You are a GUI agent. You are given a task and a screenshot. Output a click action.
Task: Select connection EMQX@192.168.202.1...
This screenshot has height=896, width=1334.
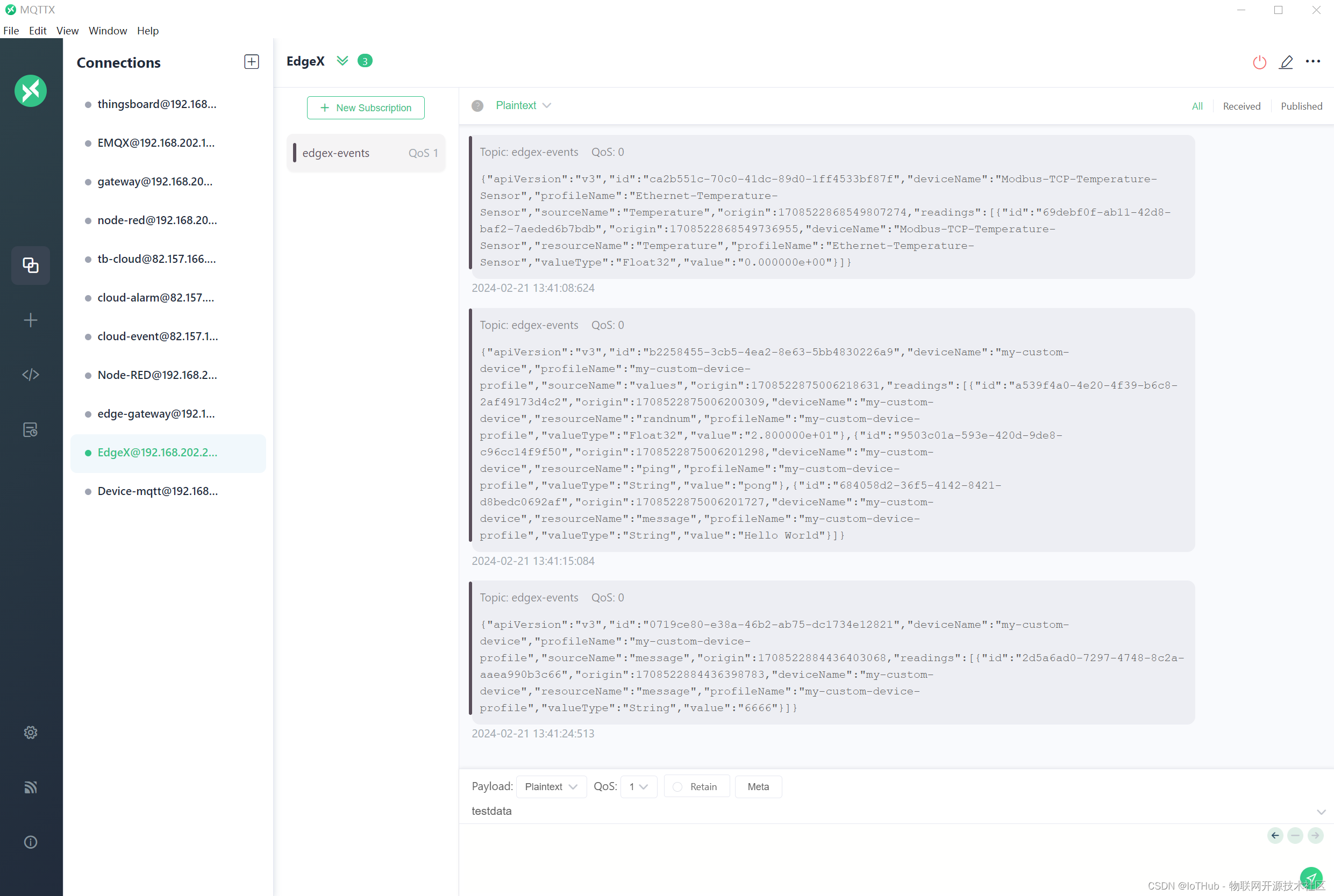pos(168,143)
